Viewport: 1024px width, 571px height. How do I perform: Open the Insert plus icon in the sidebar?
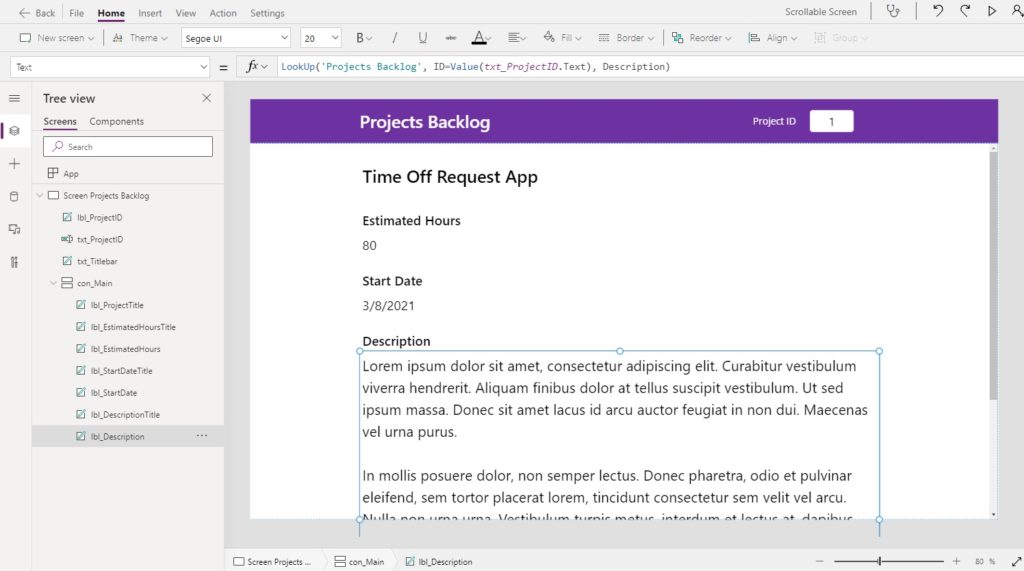point(14,164)
